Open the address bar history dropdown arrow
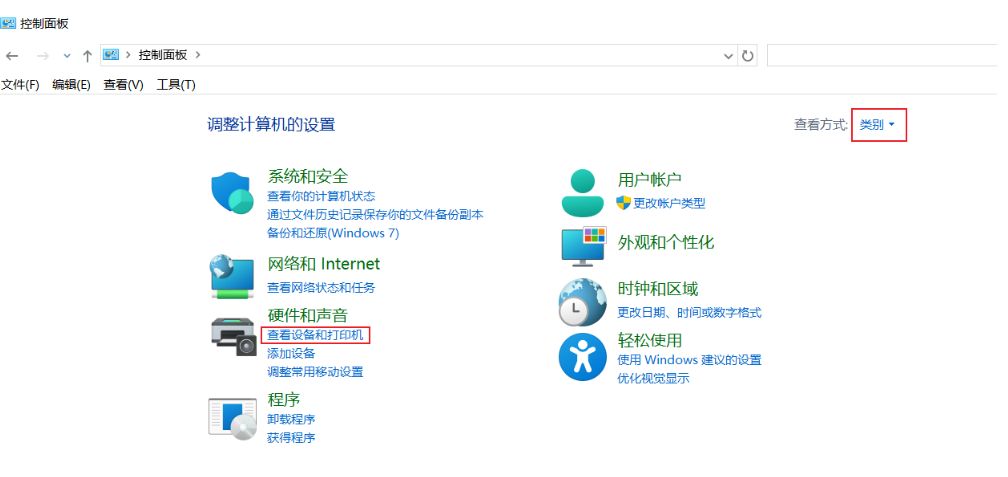Viewport: 1008px width, 477px height. click(727, 55)
